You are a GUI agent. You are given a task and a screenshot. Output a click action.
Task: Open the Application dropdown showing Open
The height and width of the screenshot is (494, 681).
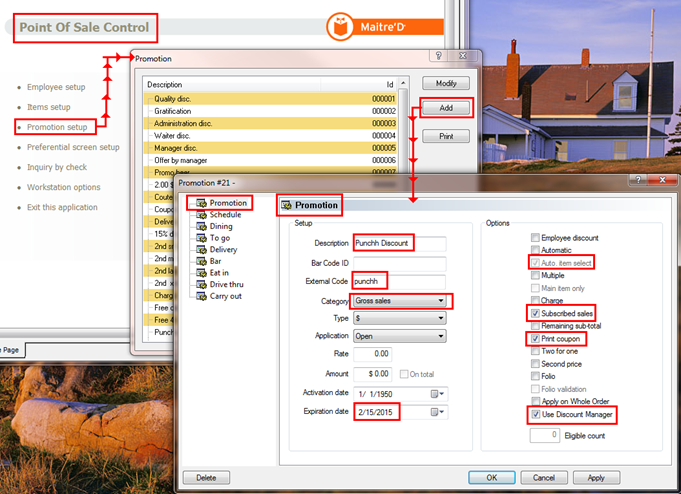pos(400,336)
